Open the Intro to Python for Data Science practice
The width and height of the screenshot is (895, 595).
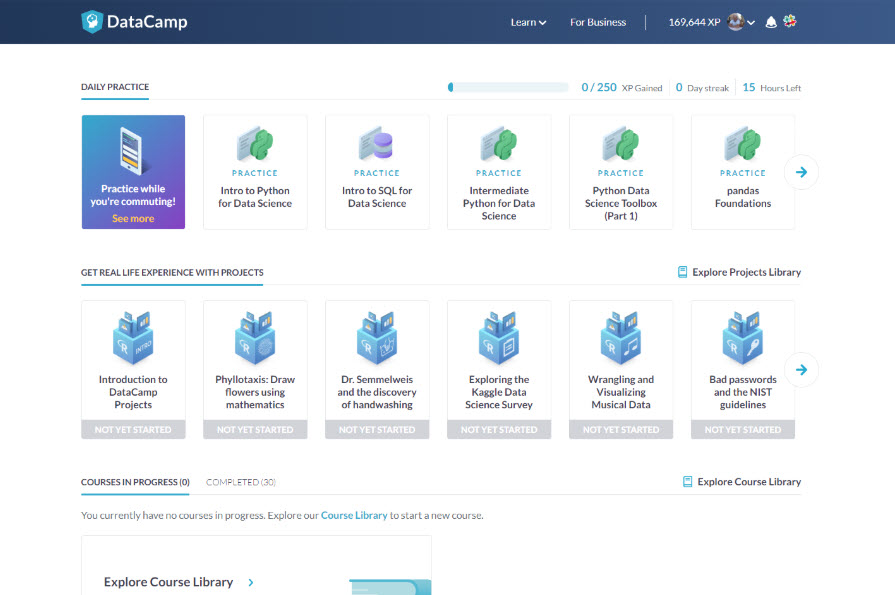pyautogui.click(x=255, y=171)
